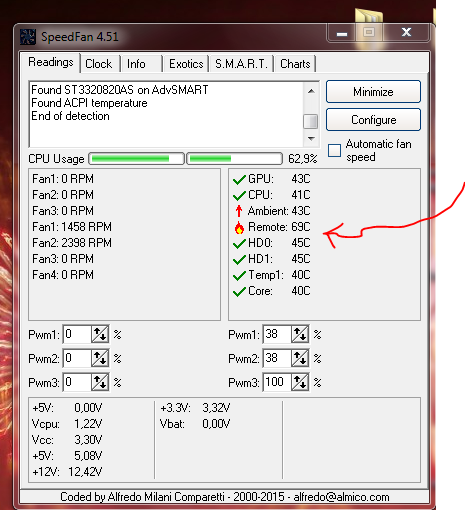The height and width of the screenshot is (510, 465).
Task: Click the log scrollbar up arrow
Action: coord(311,91)
